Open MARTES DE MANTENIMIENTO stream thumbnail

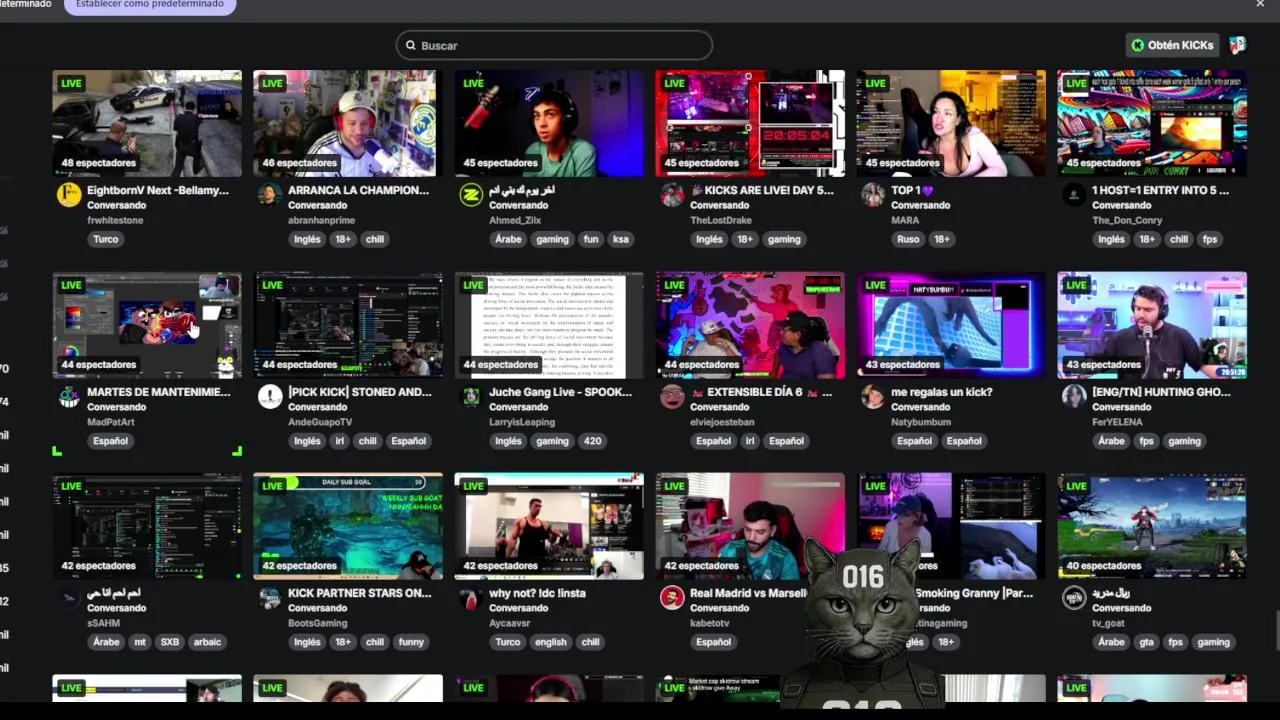click(x=147, y=325)
